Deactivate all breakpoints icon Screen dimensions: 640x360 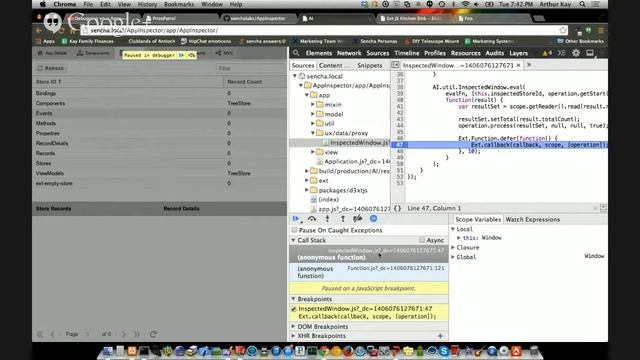pos(358,219)
